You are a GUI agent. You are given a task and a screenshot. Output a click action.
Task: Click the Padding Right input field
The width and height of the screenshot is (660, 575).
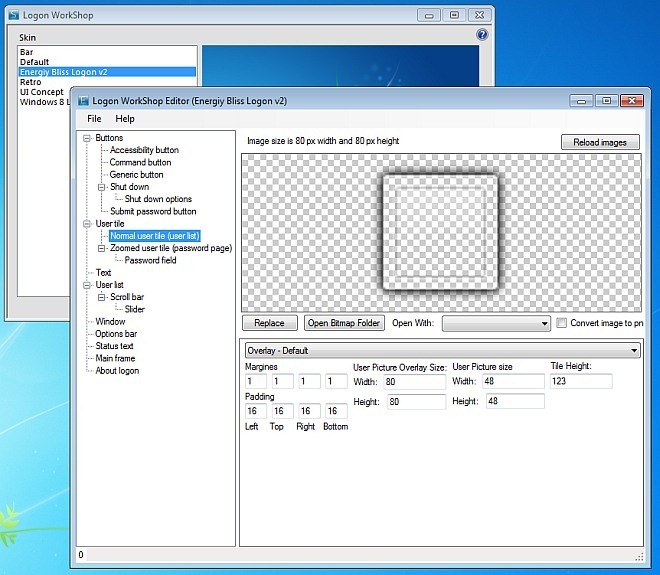pyautogui.click(x=309, y=411)
